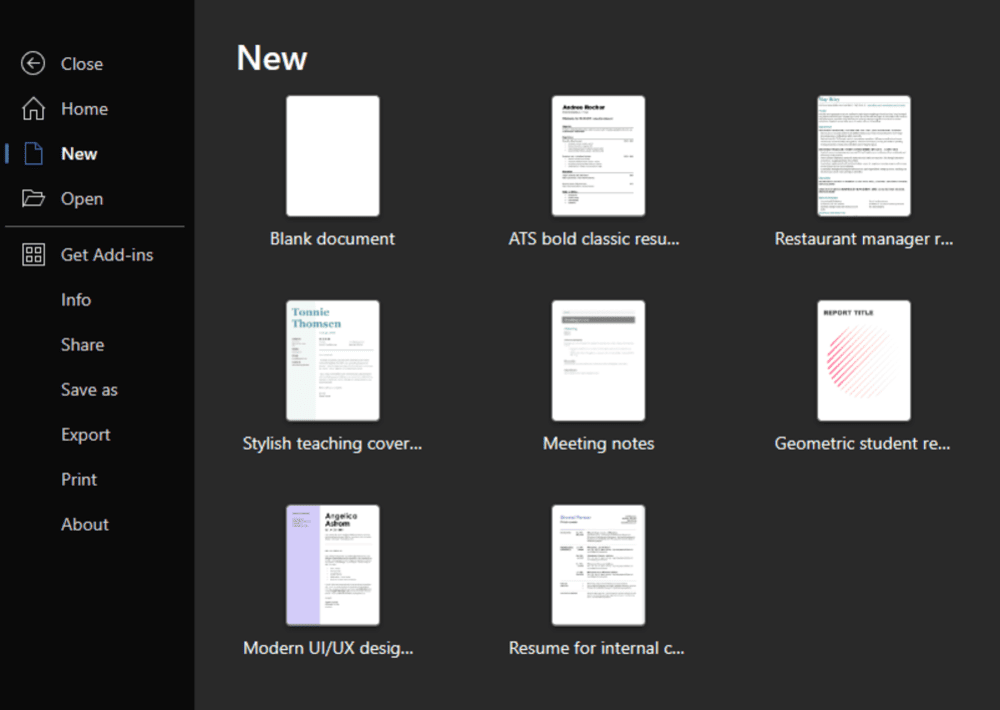Open the Share page

tap(82, 344)
